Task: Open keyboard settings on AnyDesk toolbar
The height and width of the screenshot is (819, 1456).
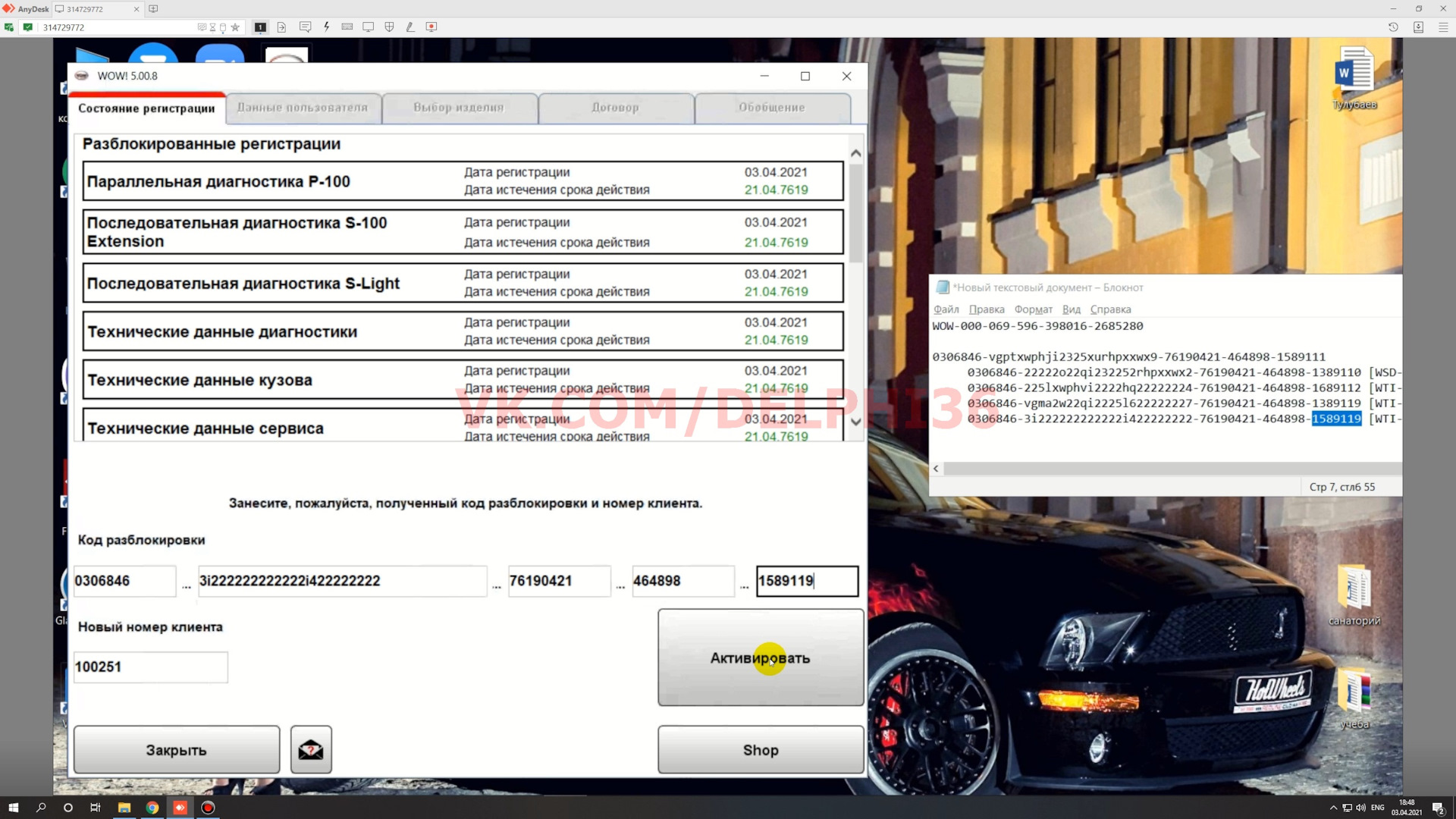Action: 349,27
